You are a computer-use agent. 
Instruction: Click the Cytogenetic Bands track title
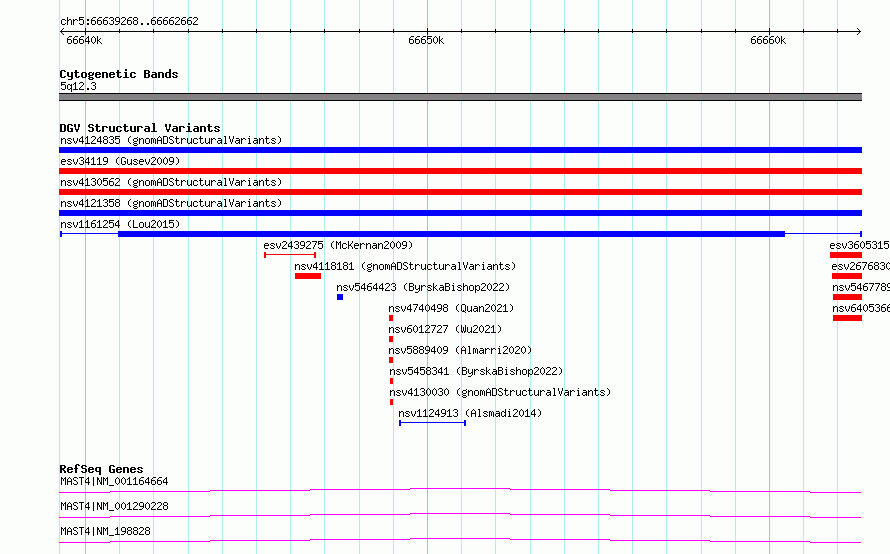click(119, 74)
